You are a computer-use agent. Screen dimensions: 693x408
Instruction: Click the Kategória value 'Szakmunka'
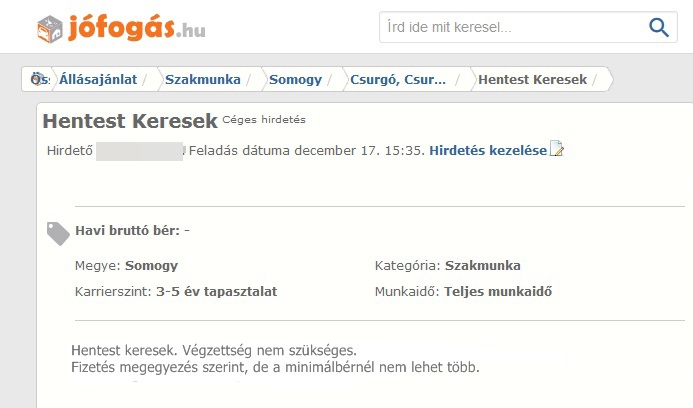[483, 266]
